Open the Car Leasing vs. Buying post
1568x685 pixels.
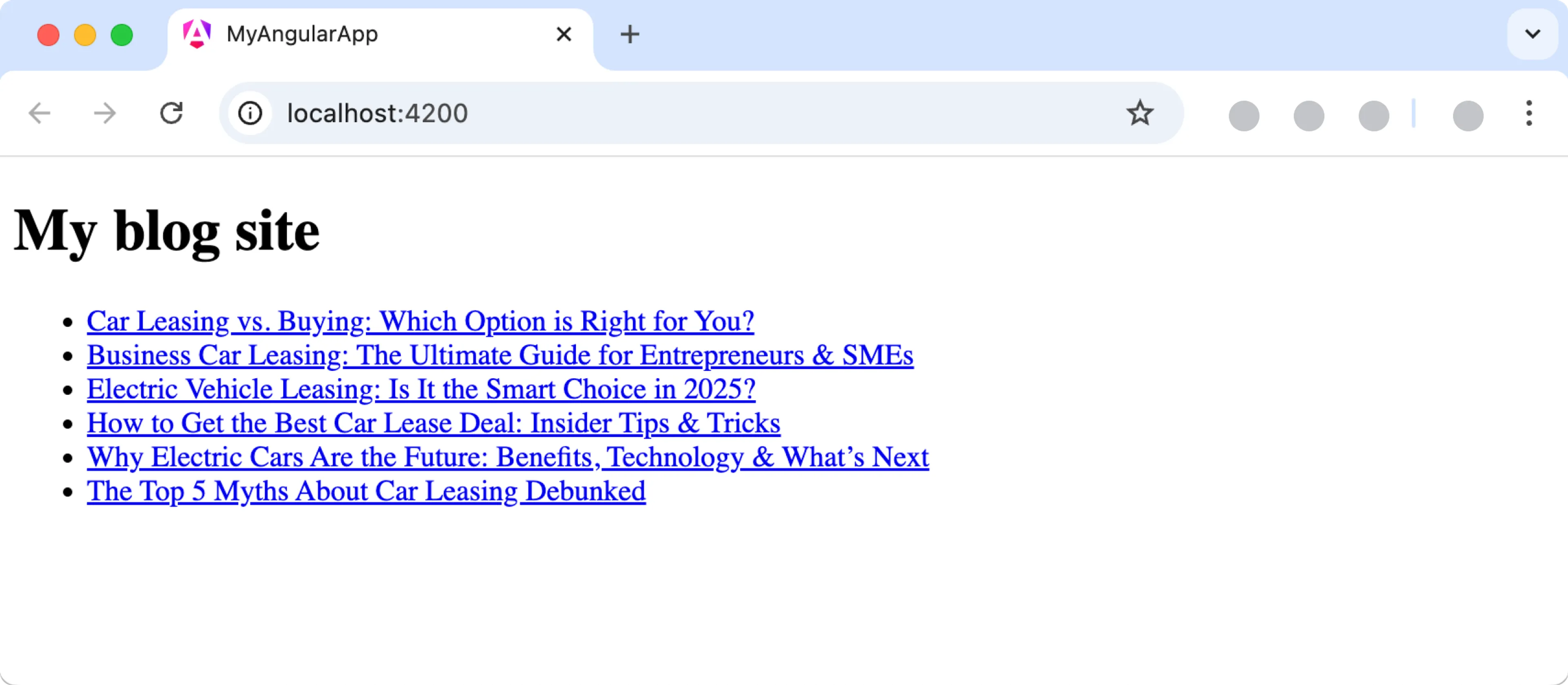[x=420, y=321]
